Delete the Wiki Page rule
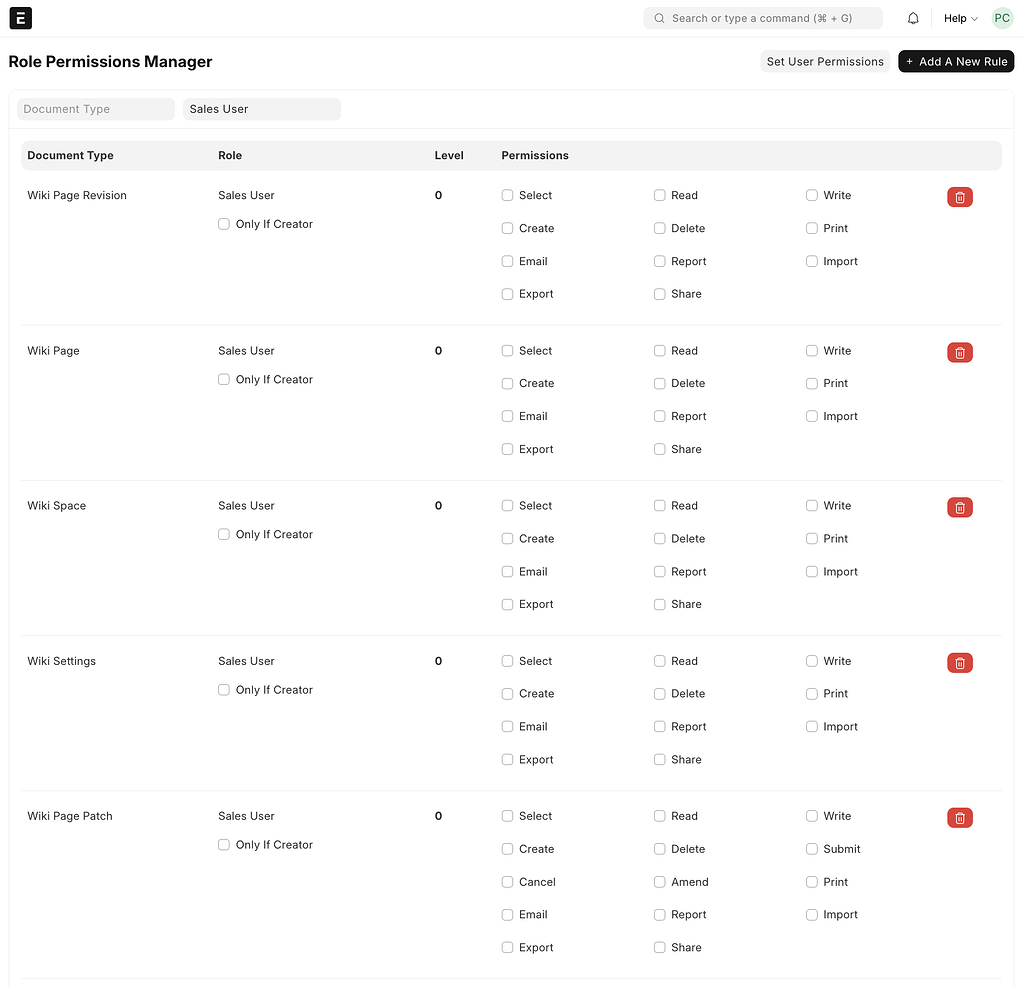The image size is (1024, 987). click(x=959, y=352)
